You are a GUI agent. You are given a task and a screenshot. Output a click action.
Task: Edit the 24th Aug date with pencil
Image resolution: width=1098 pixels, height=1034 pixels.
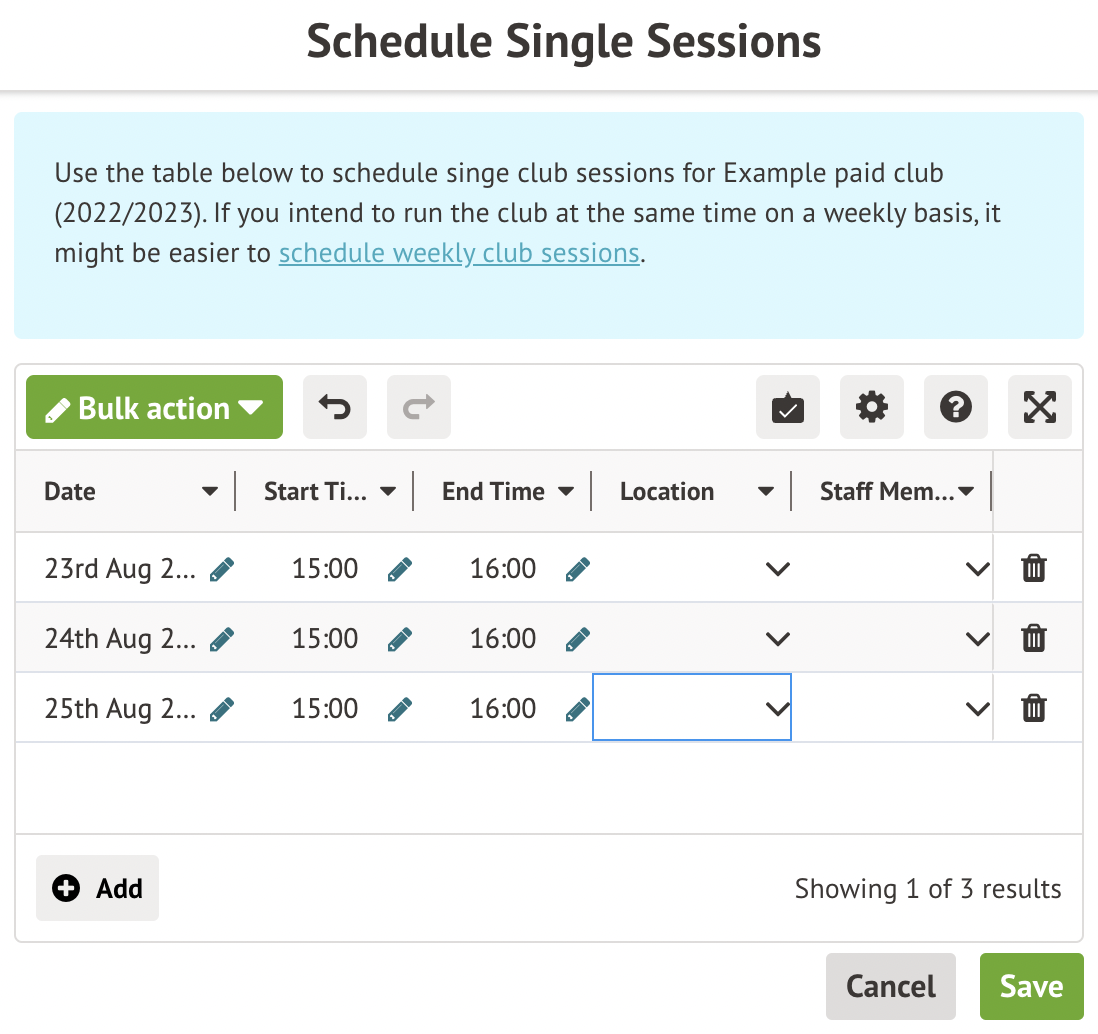[222, 639]
